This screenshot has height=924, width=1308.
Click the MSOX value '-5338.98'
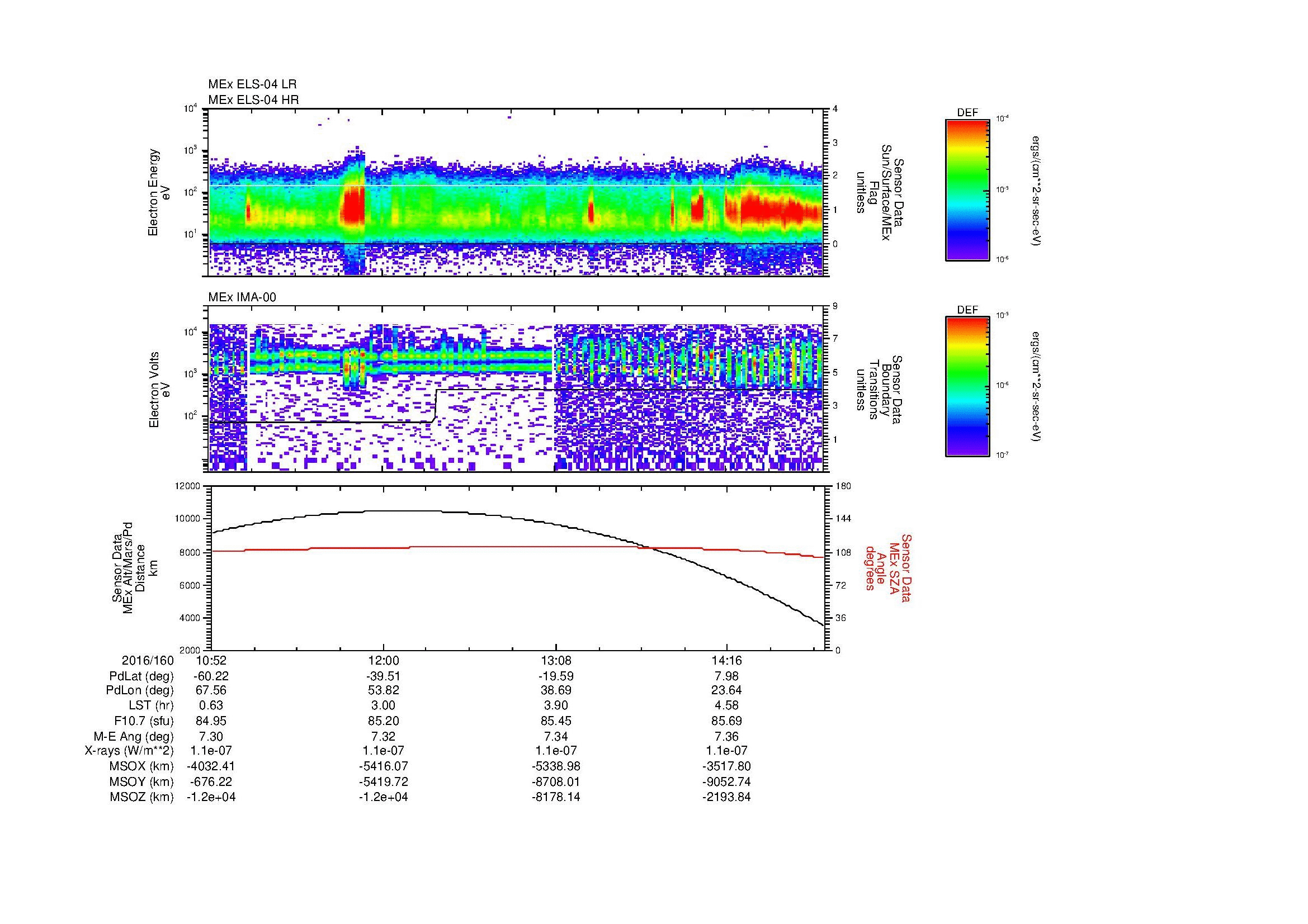pyautogui.click(x=556, y=766)
